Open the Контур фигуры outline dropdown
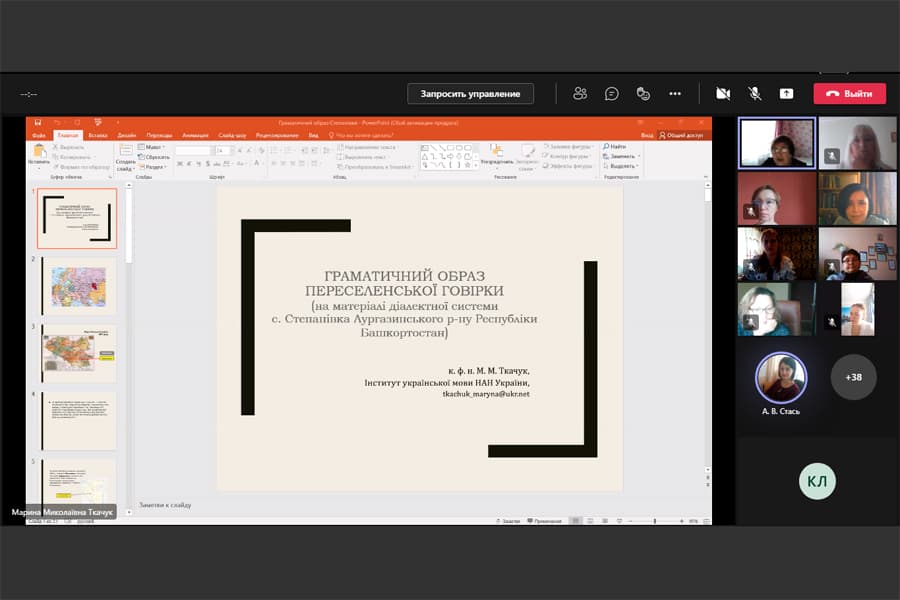 (x=567, y=156)
